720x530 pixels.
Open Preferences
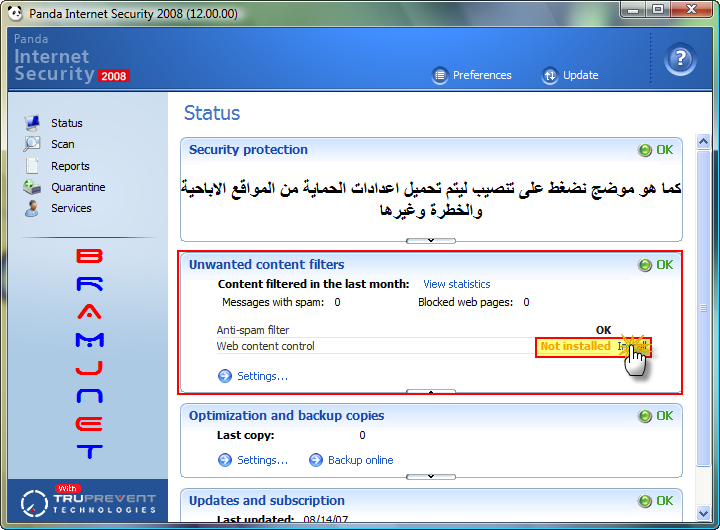(x=482, y=75)
